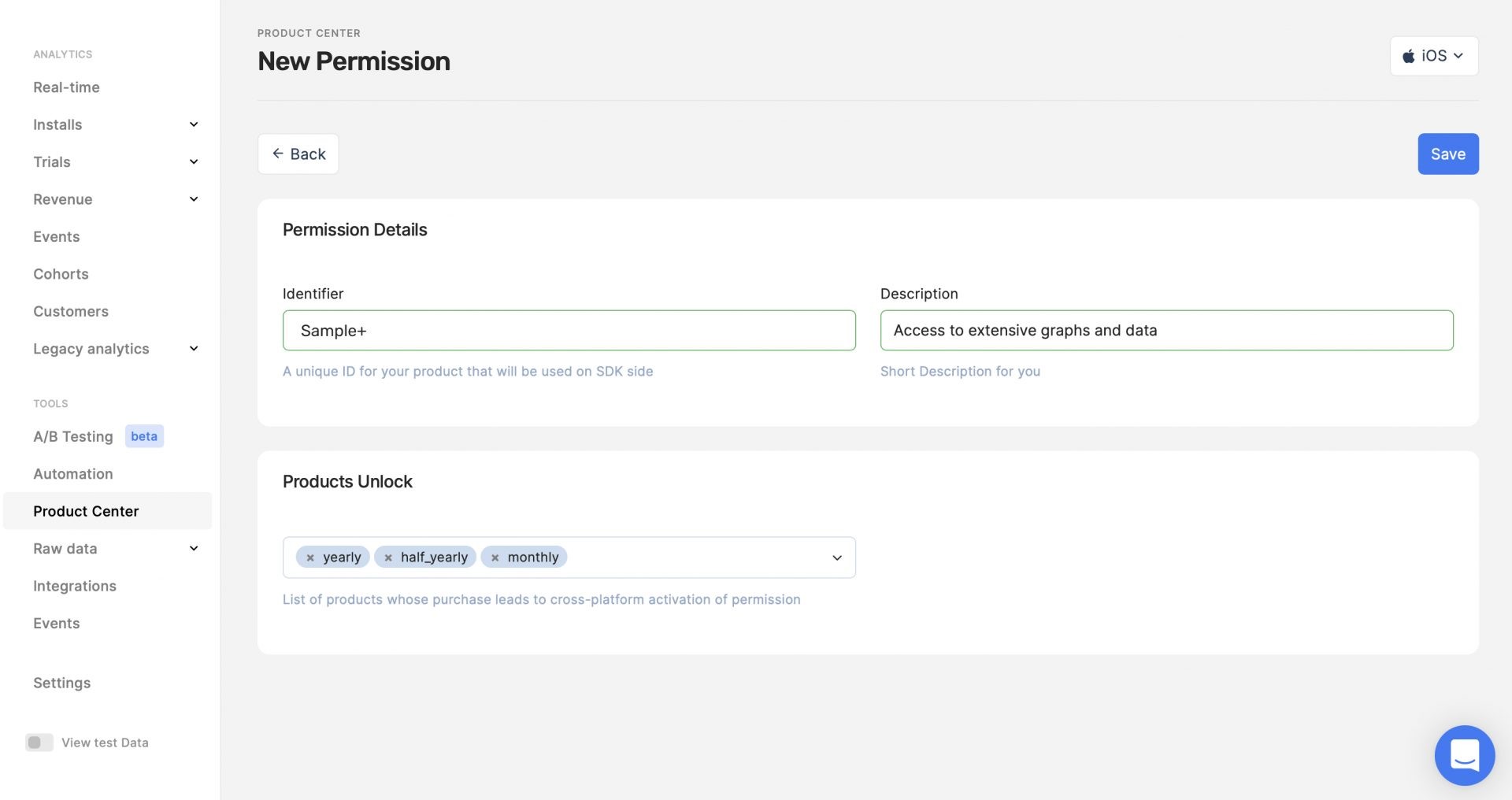
Task: Enable View test Data
Action: [39, 742]
